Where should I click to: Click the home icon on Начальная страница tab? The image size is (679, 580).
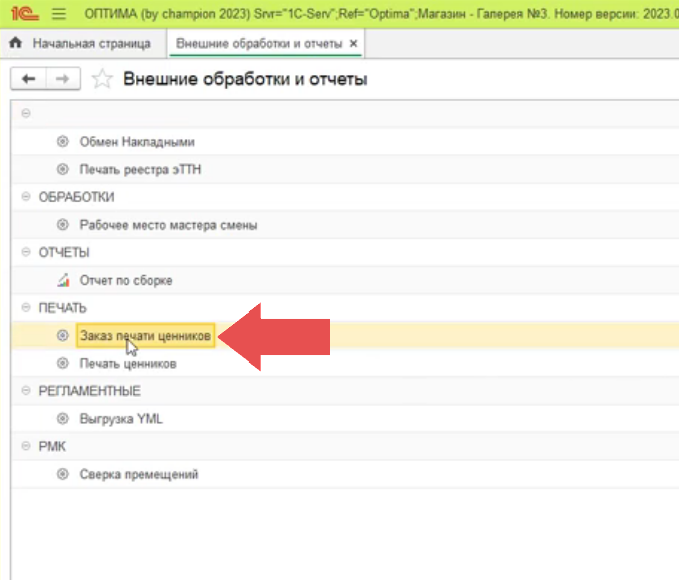(16, 45)
